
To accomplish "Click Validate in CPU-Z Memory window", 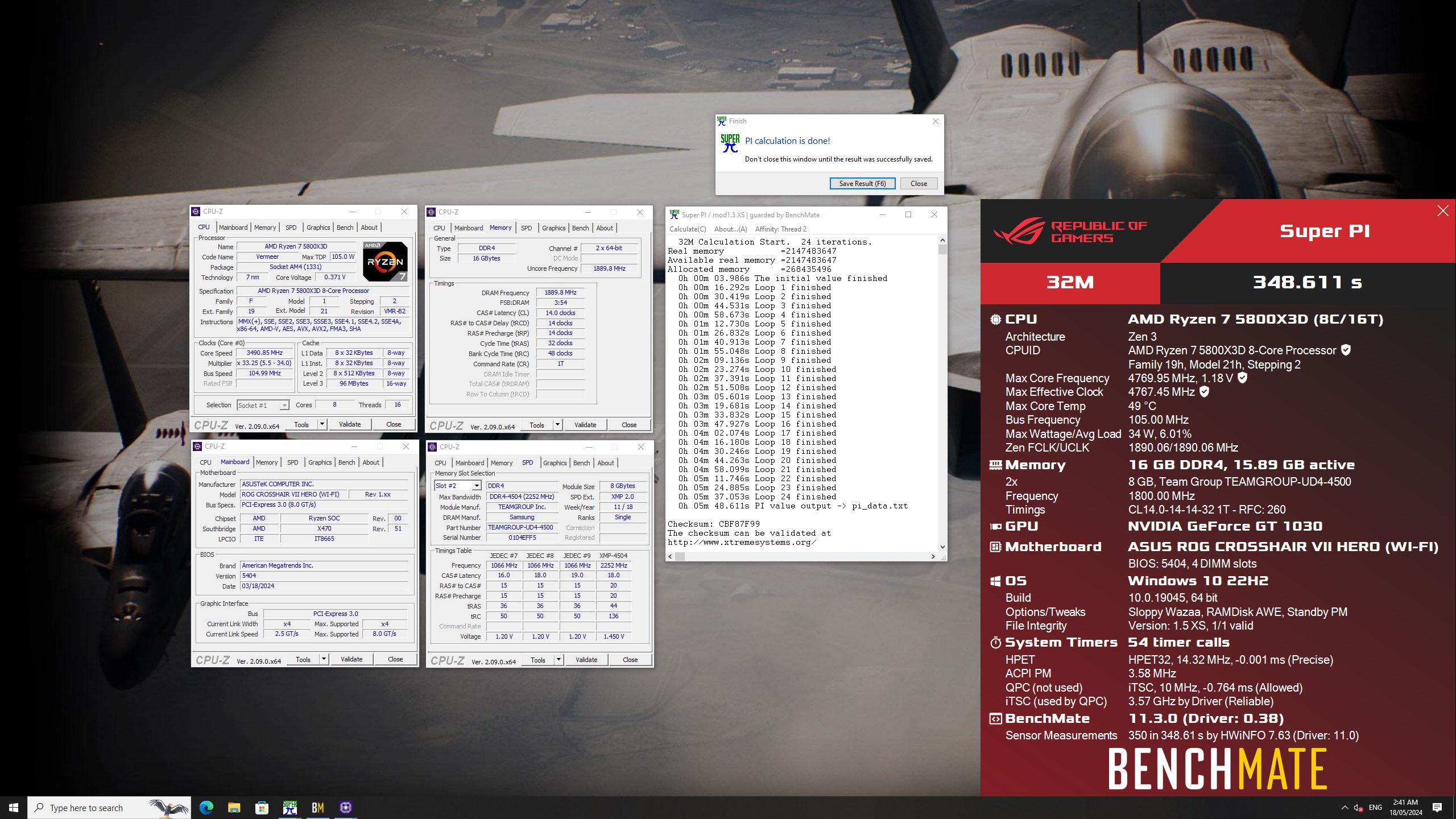I will pyautogui.click(x=585, y=425).
